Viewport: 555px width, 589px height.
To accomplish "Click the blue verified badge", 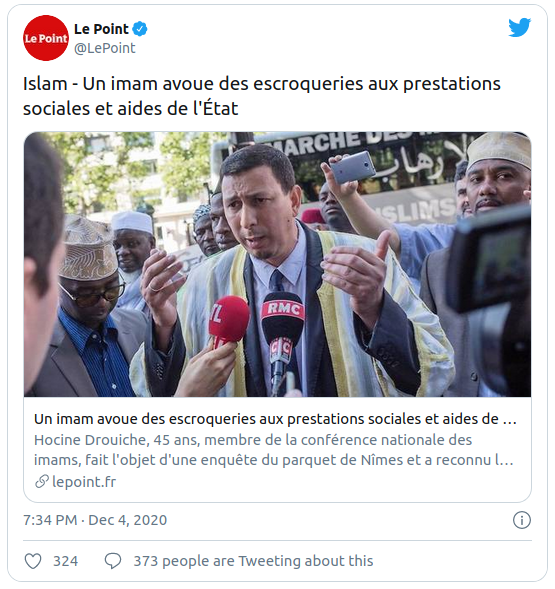I will point(140,29).
